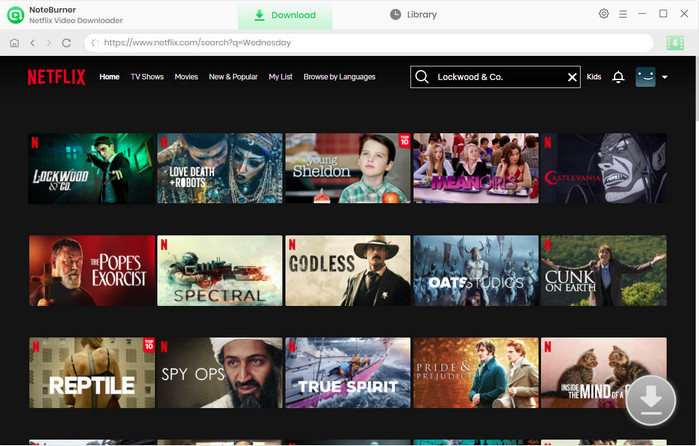This screenshot has width=699, height=446.
Task: Click the URL address bar
Action: (369, 43)
